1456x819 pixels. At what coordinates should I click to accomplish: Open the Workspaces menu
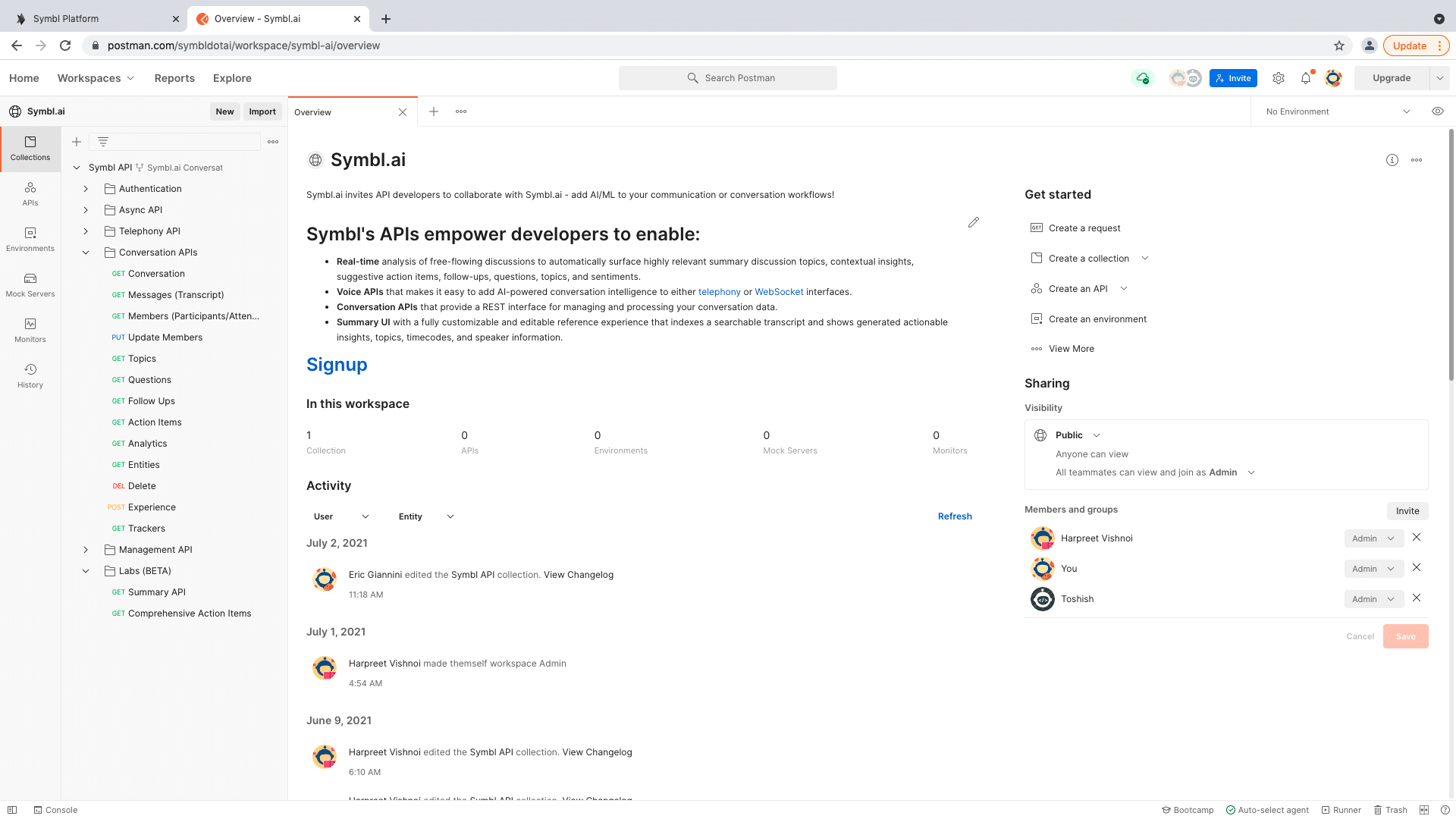coord(96,78)
